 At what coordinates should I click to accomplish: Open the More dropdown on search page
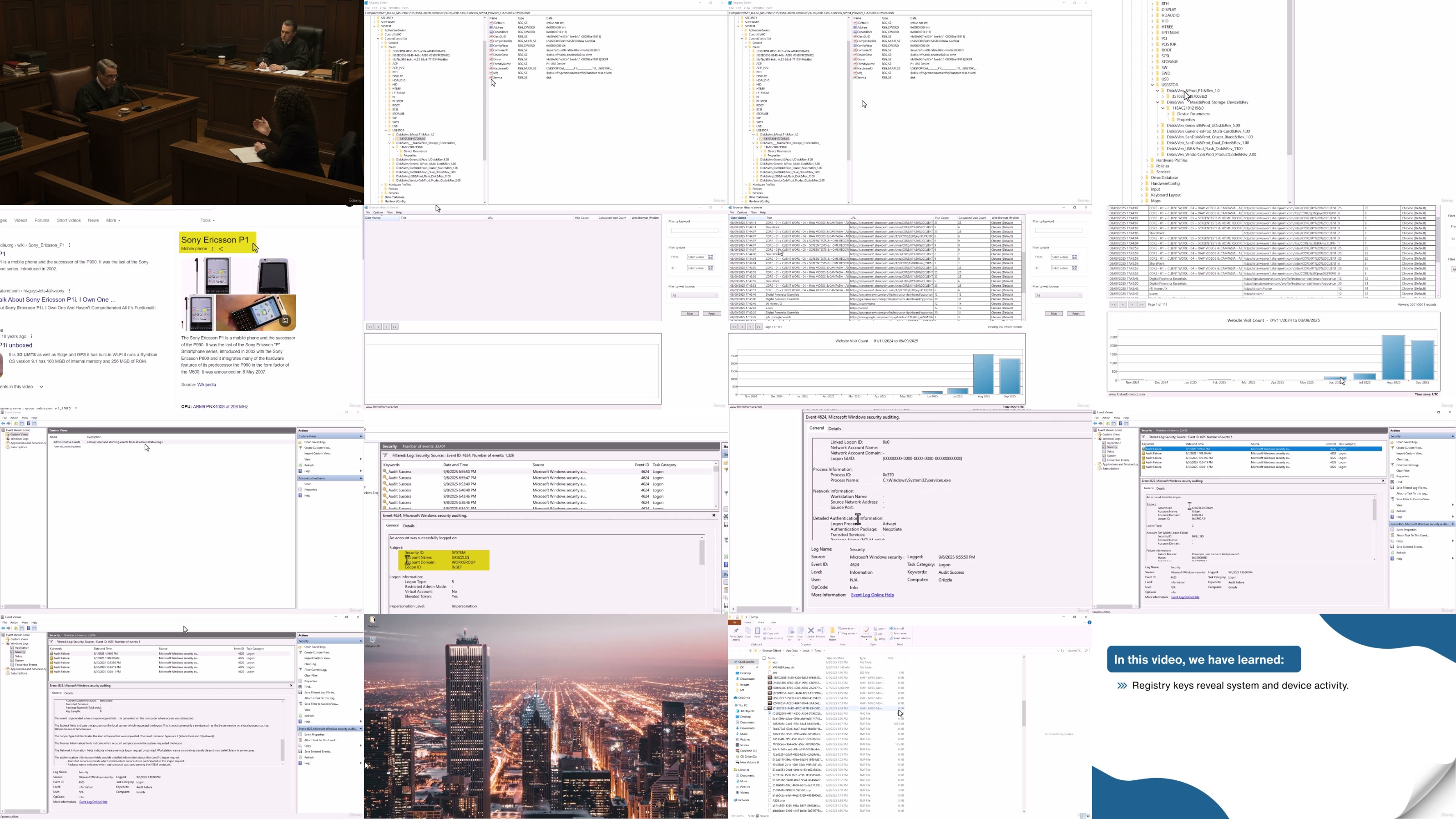tap(113, 220)
